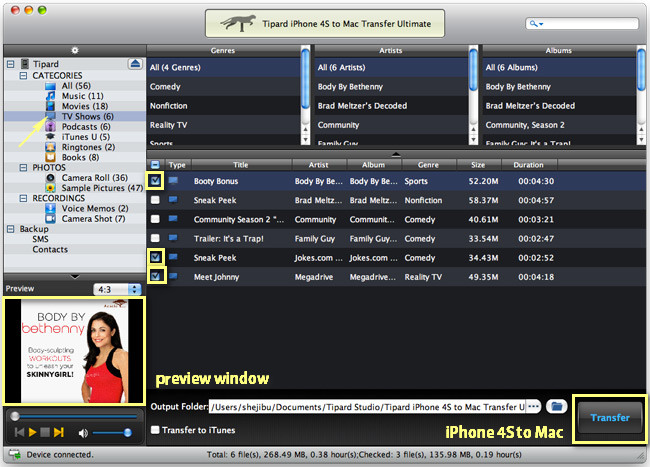
Task: Open the Sample Pictures (47) sunflower icon
Action: tap(50, 188)
